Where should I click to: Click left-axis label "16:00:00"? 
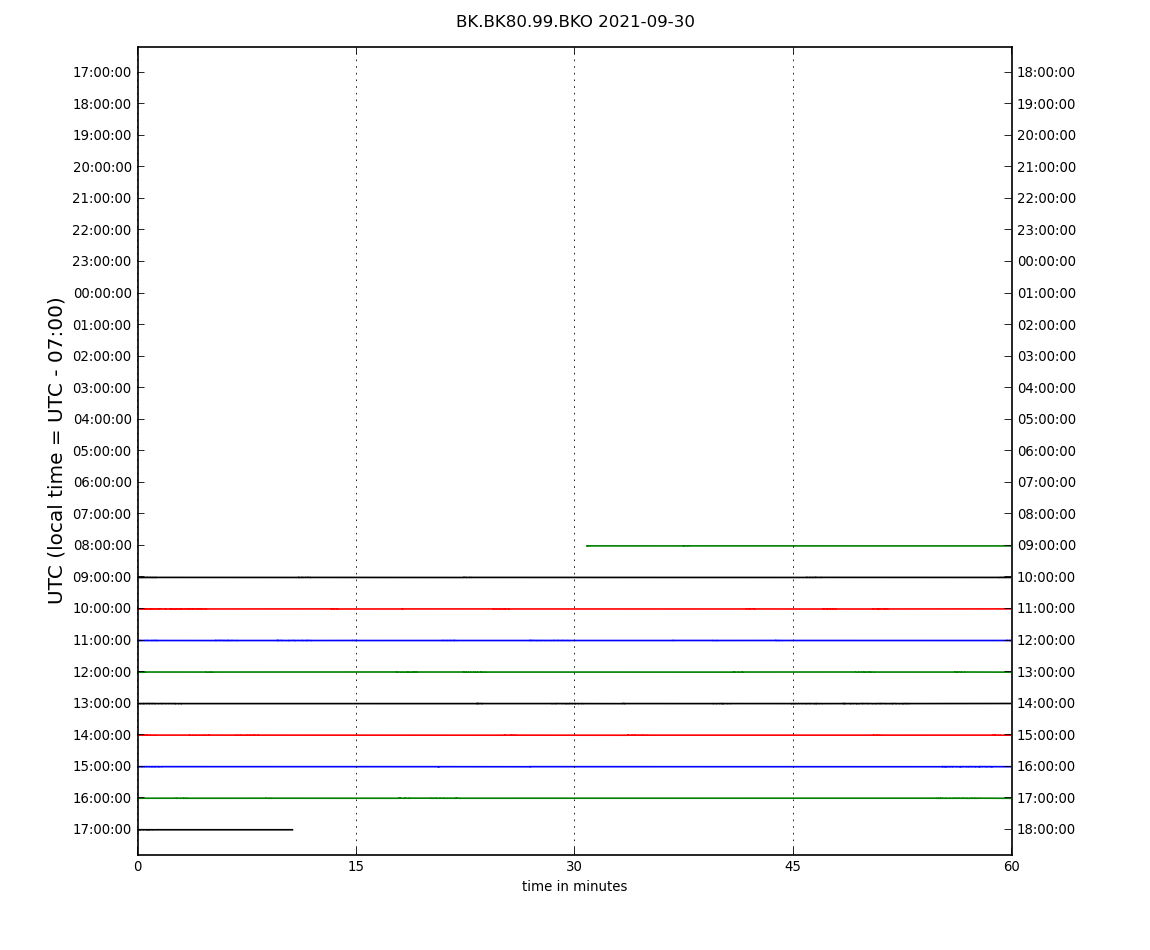[102, 798]
